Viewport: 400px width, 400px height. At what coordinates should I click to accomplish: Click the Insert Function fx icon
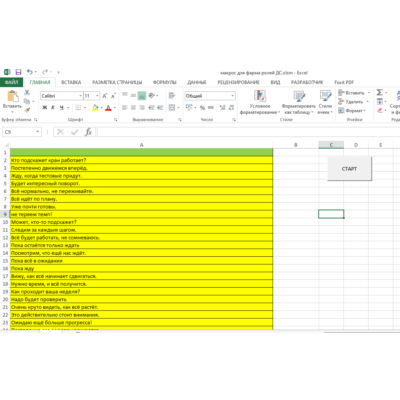pyautogui.click(x=88, y=132)
